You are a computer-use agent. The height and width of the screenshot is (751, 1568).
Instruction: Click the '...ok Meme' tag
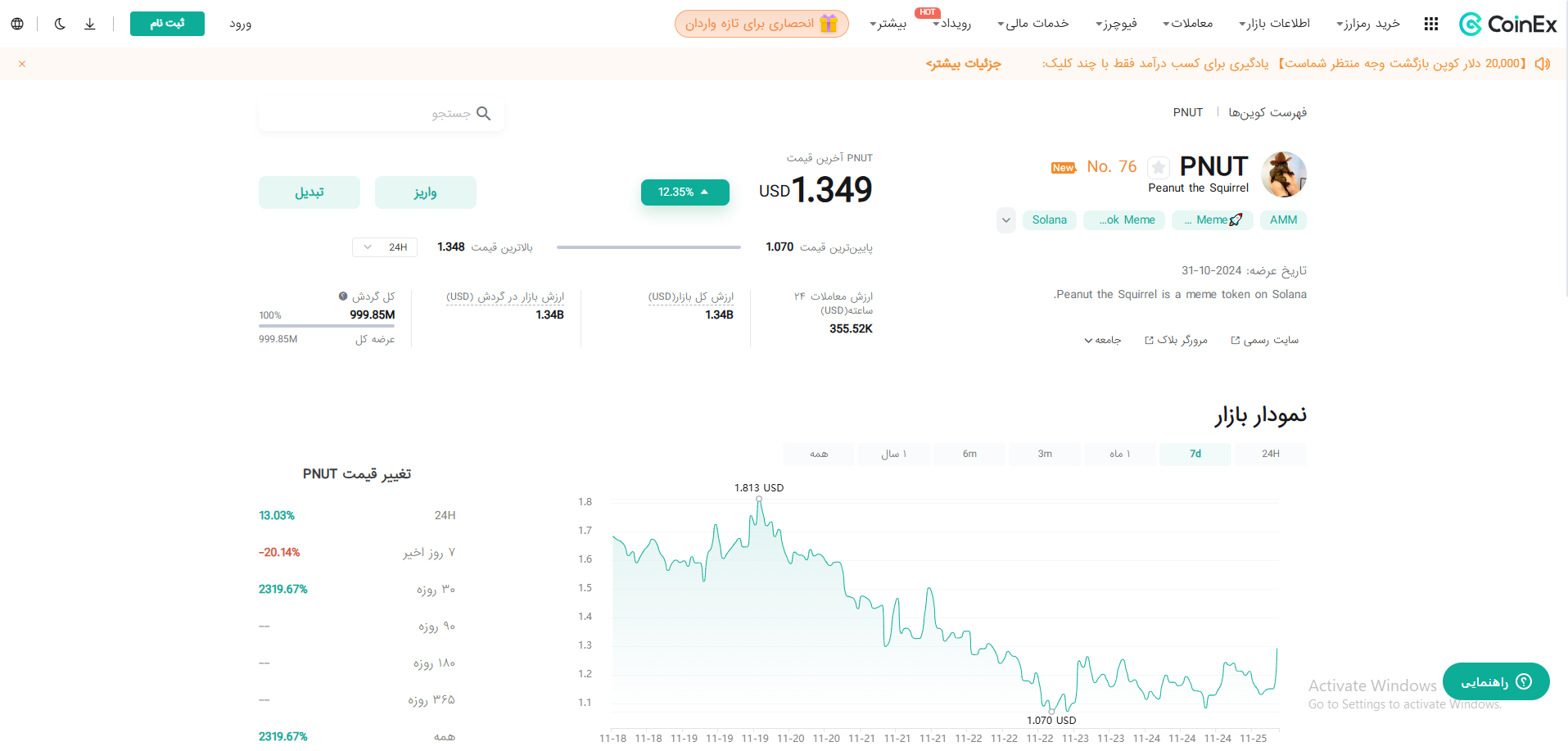coord(1124,220)
